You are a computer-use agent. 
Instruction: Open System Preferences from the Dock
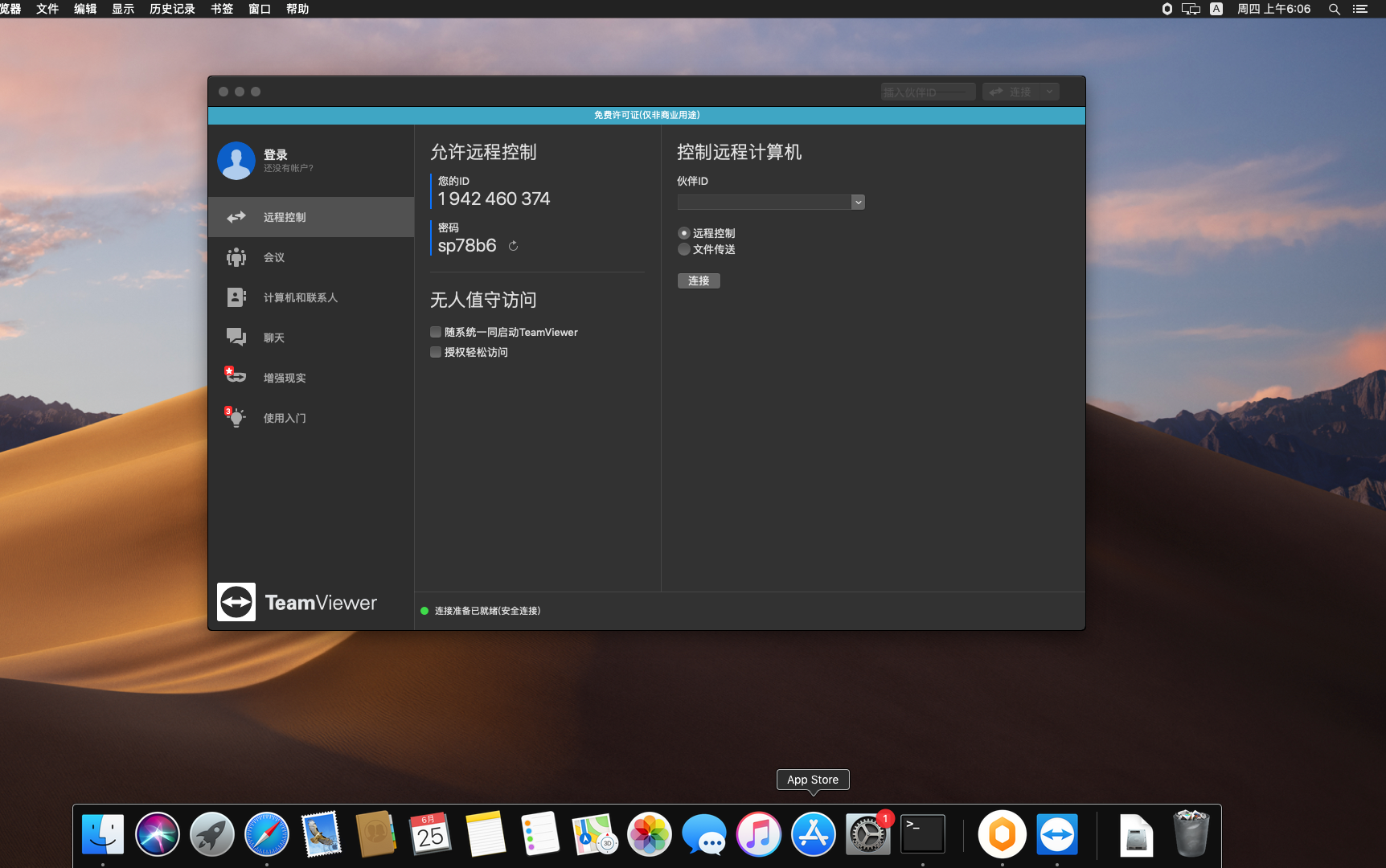[868, 834]
